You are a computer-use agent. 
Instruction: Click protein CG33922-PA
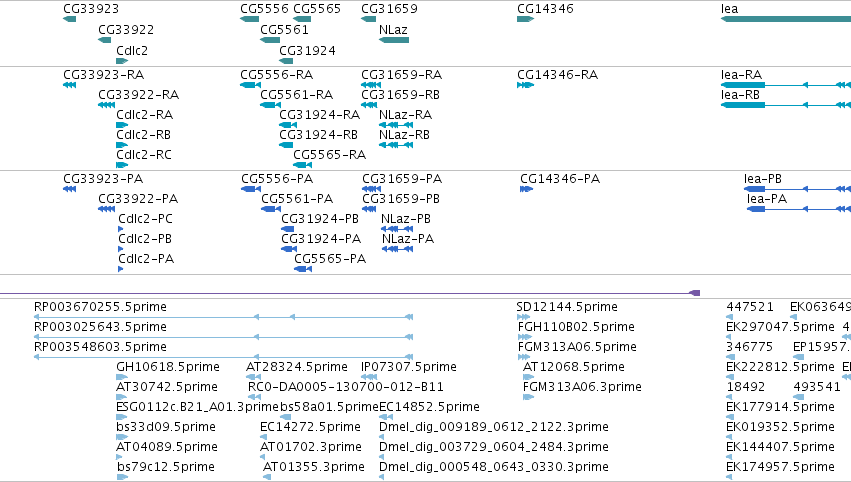pyautogui.click(x=138, y=199)
